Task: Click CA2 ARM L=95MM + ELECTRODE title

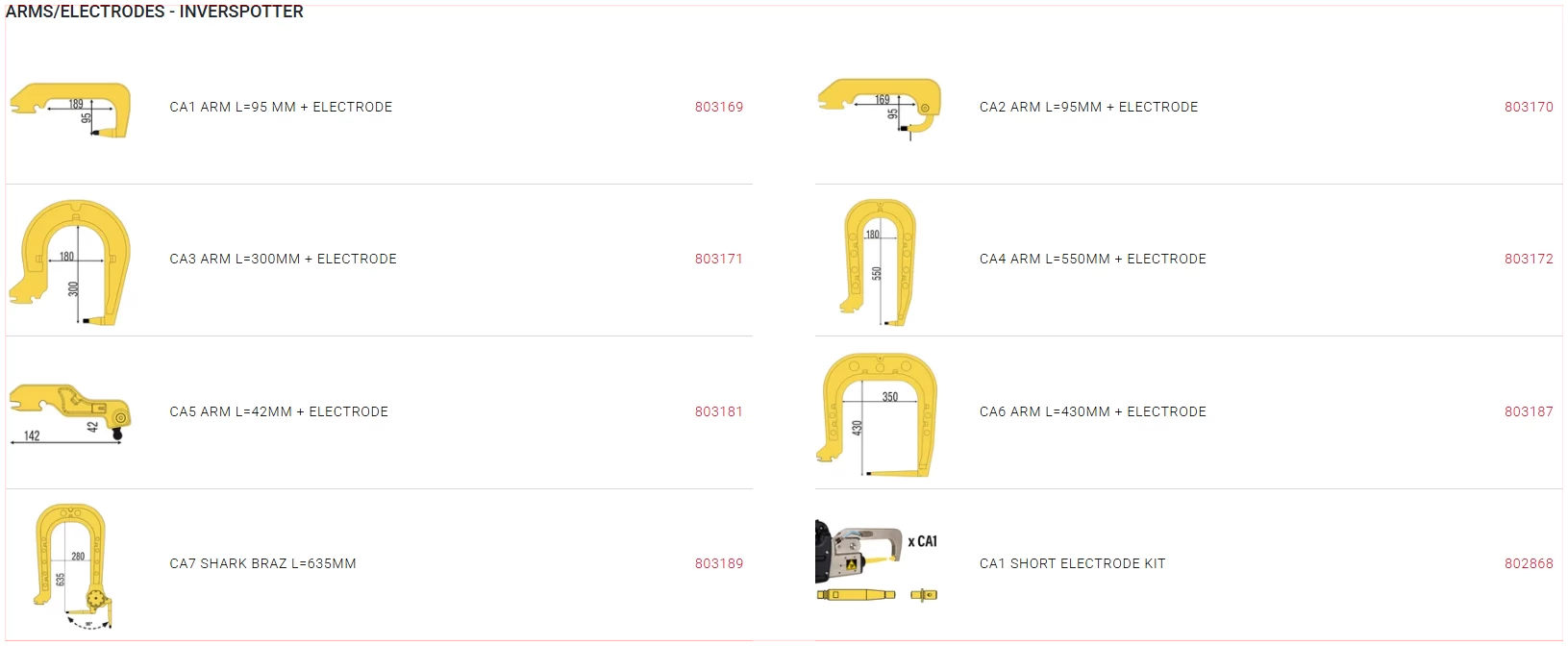Action: pyautogui.click(x=1088, y=107)
